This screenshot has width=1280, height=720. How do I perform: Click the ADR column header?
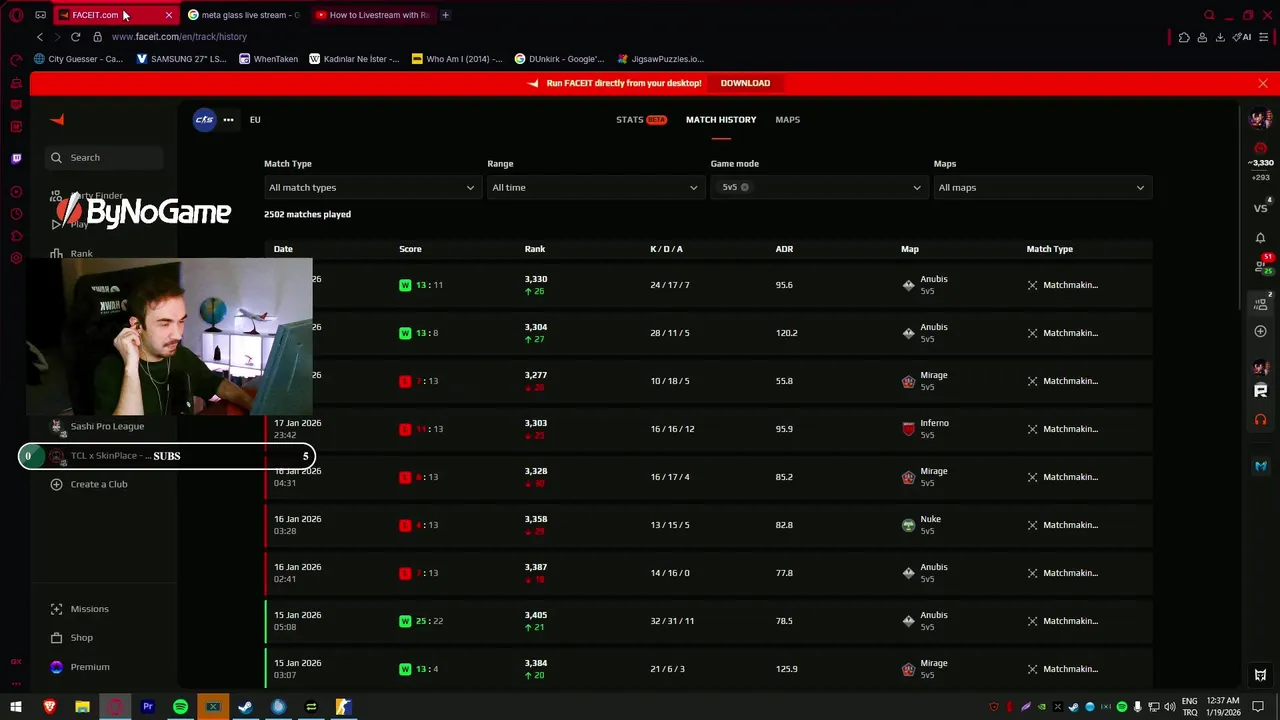click(784, 249)
